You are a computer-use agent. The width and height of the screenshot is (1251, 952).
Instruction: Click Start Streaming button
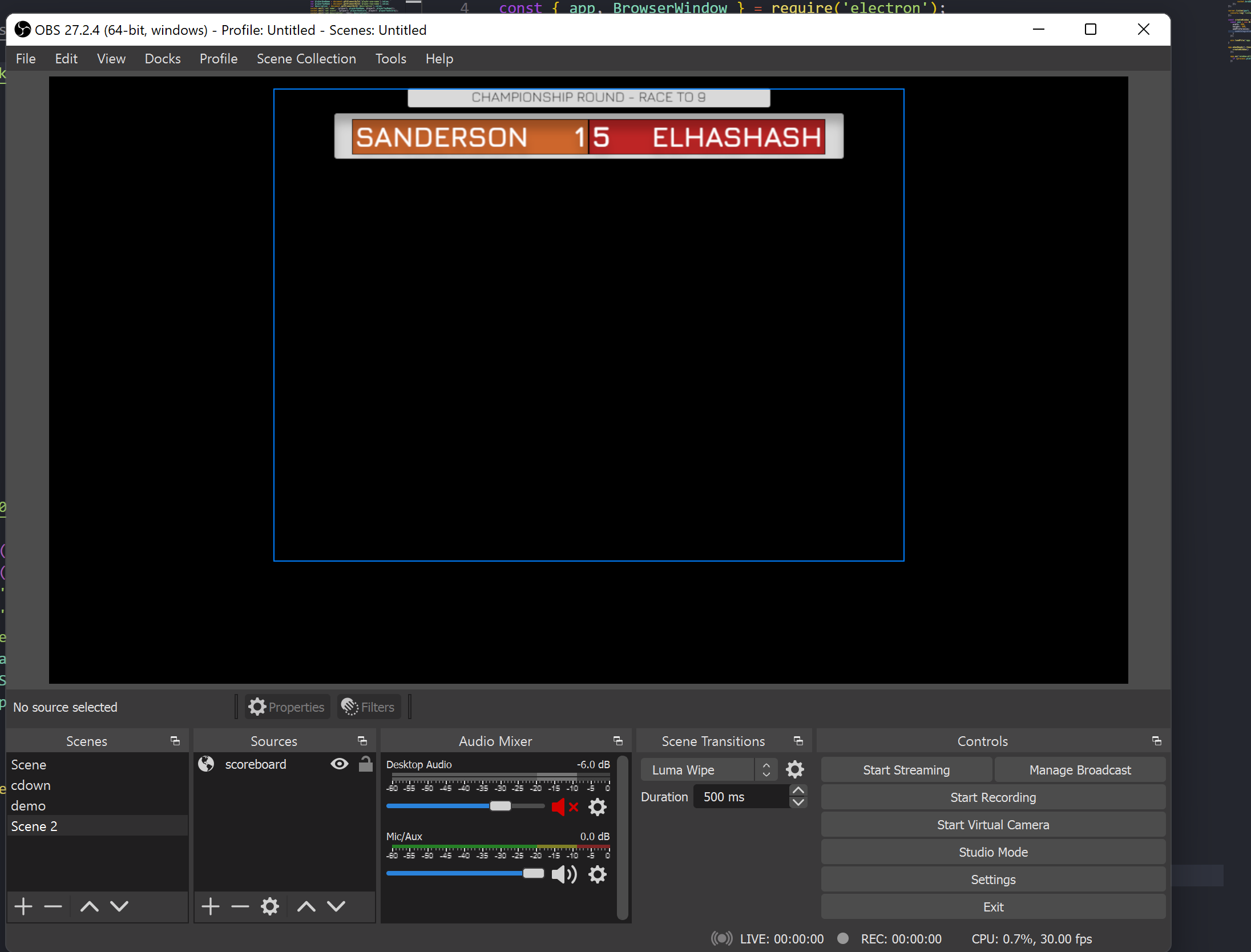tap(906, 770)
